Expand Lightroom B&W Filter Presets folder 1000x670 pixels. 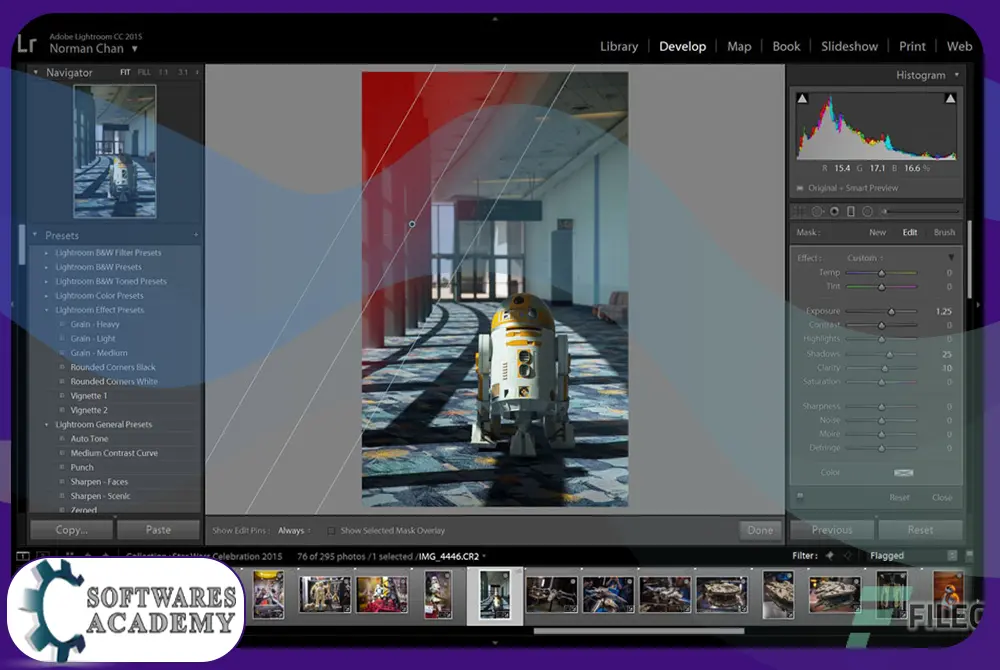pyautogui.click(x=46, y=253)
